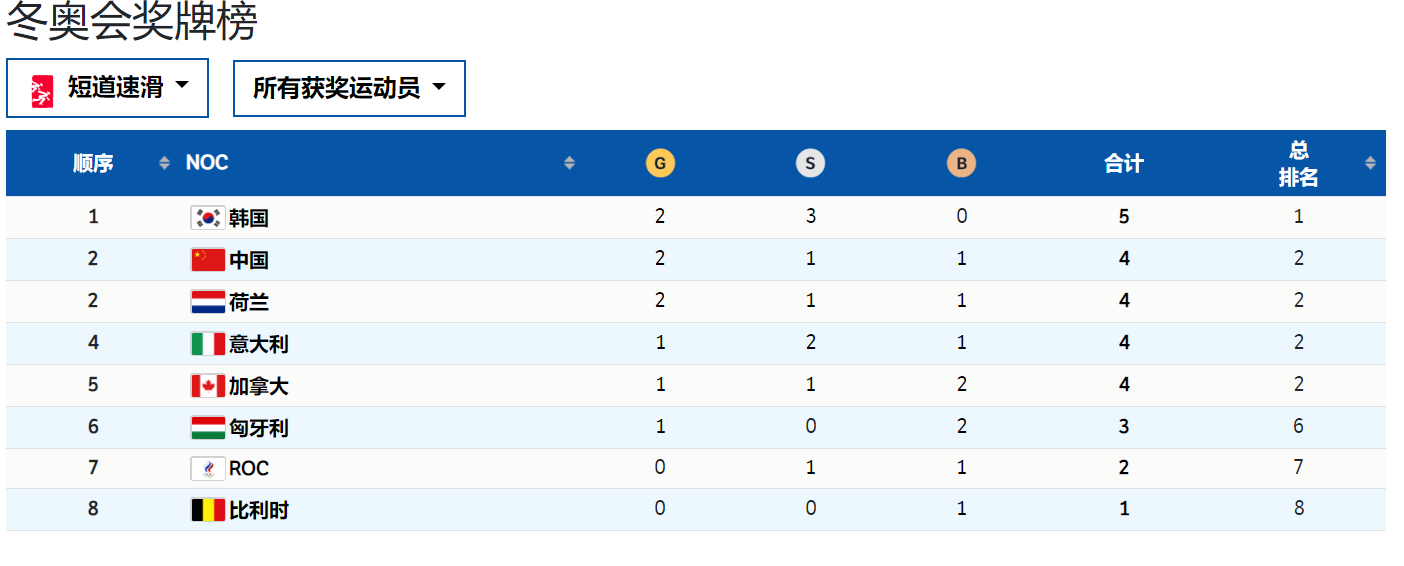Expand the 所有获奖运动员 dropdown
1404x566 pixels.
point(349,88)
